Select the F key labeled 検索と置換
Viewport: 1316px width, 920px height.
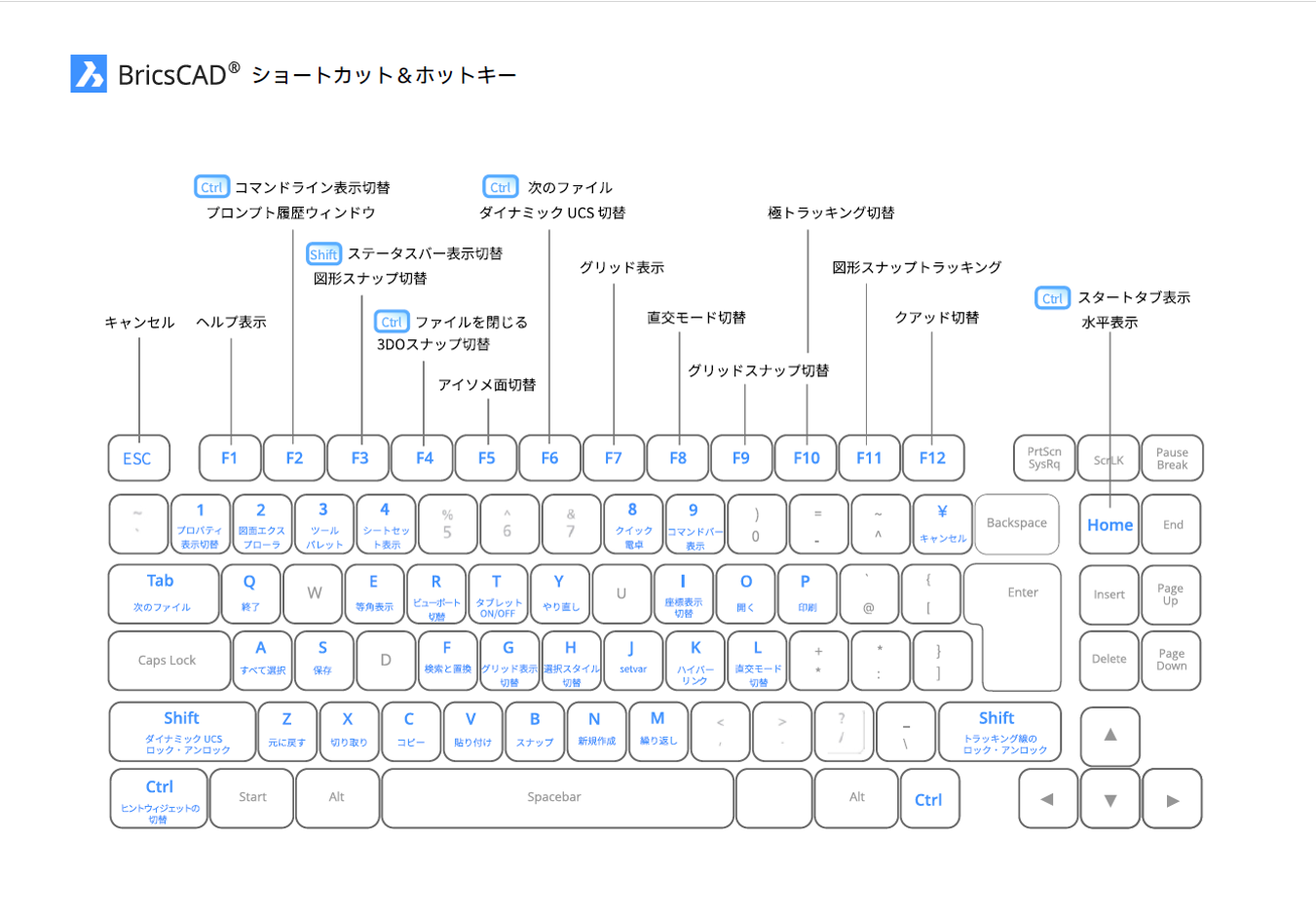[x=447, y=660]
